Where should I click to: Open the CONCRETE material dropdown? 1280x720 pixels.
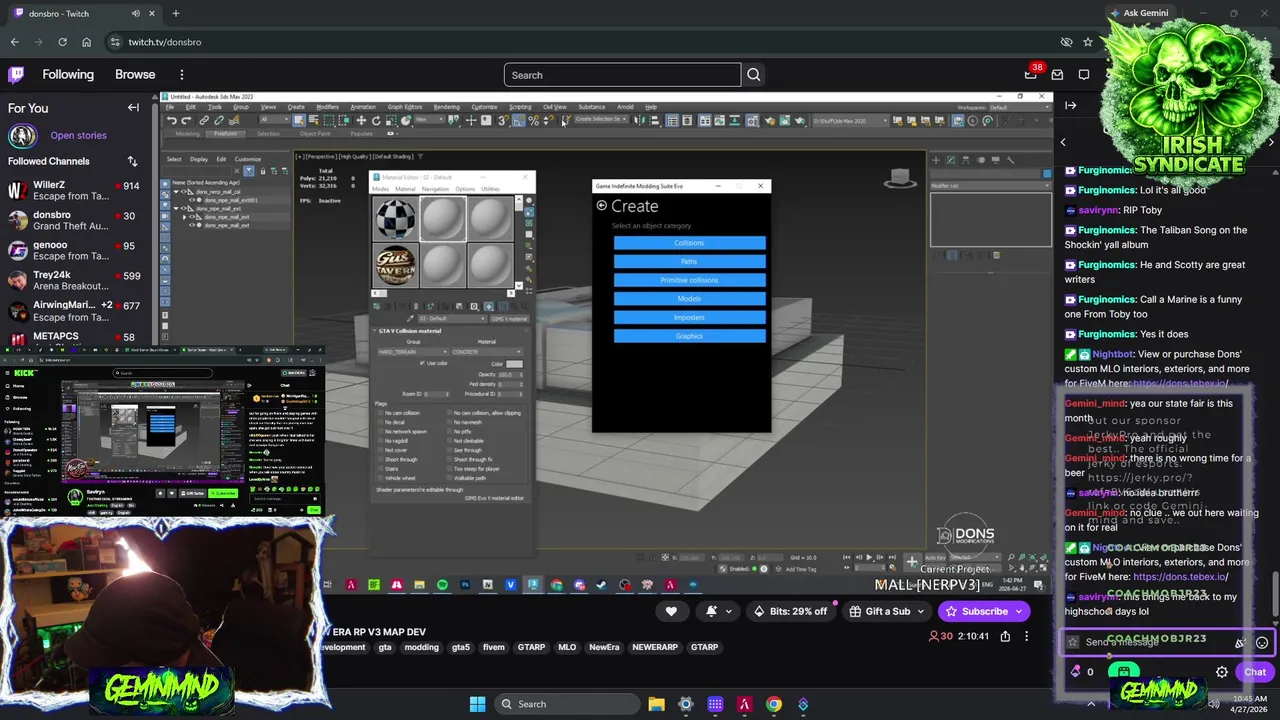click(487, 352)
